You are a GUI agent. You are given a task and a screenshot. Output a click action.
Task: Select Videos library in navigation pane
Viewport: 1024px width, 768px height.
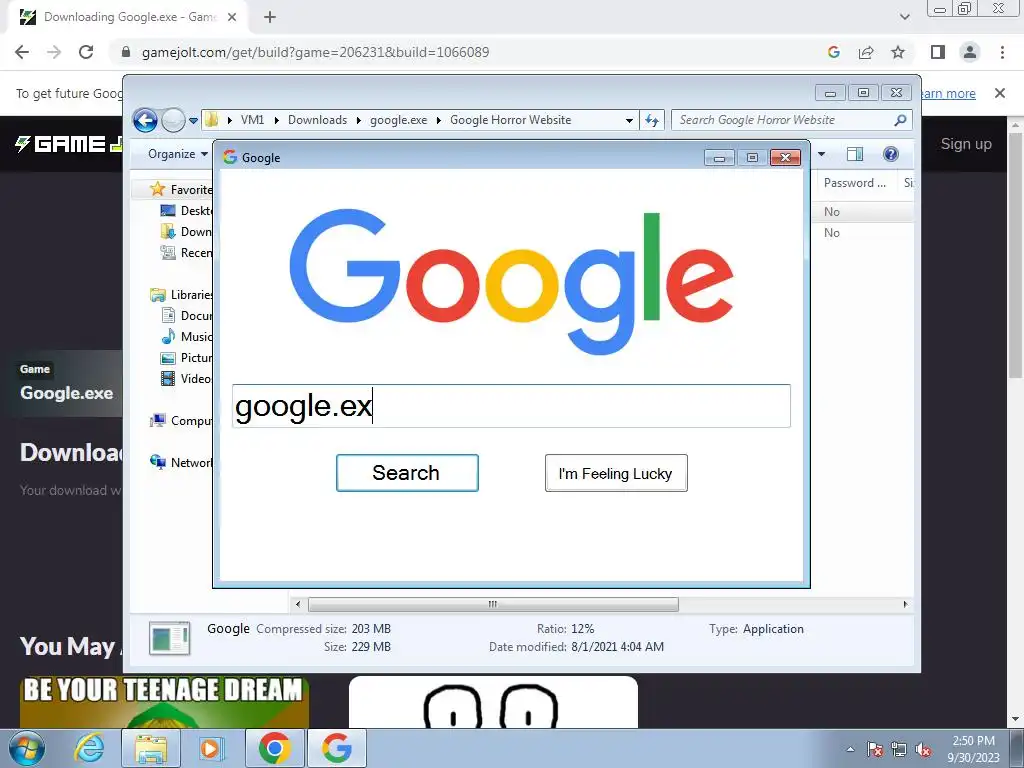187,379
